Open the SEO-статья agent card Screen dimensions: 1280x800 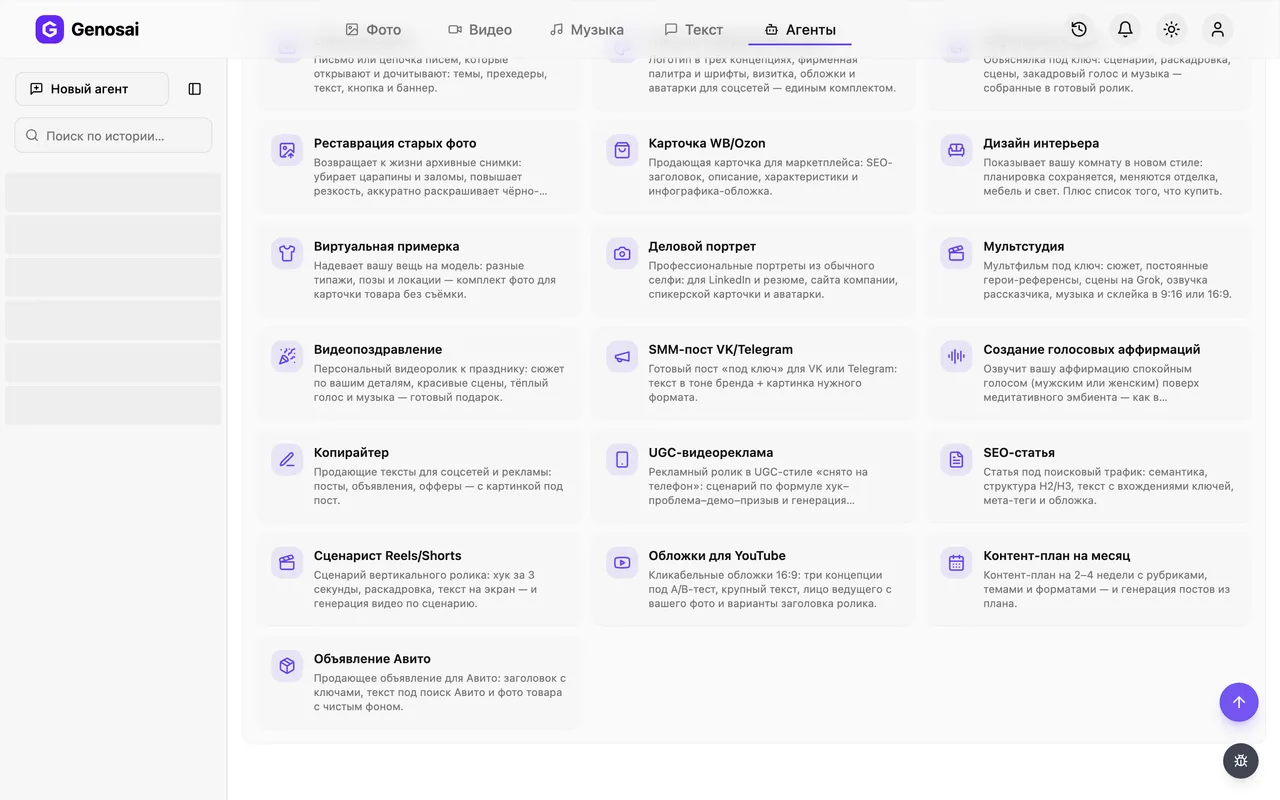(1088, 476)
